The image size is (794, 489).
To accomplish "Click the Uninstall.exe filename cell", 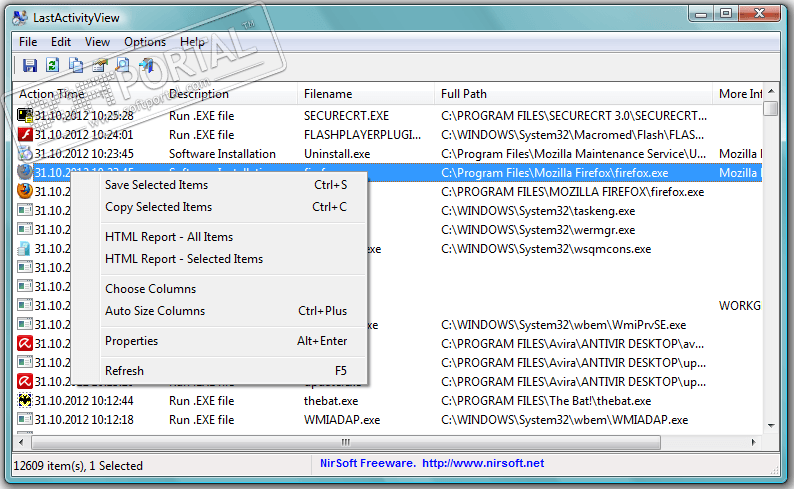I will coord(337,154).
